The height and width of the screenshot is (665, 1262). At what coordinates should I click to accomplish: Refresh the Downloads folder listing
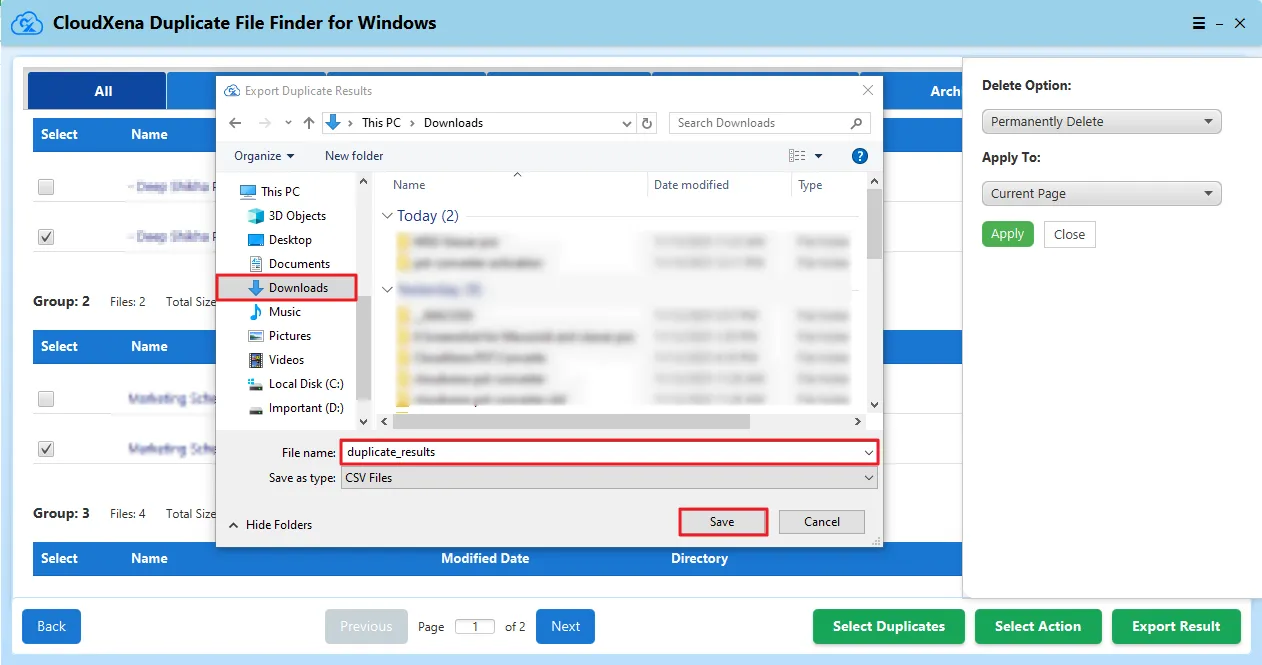pyautogui.click(x=648, y=123)
